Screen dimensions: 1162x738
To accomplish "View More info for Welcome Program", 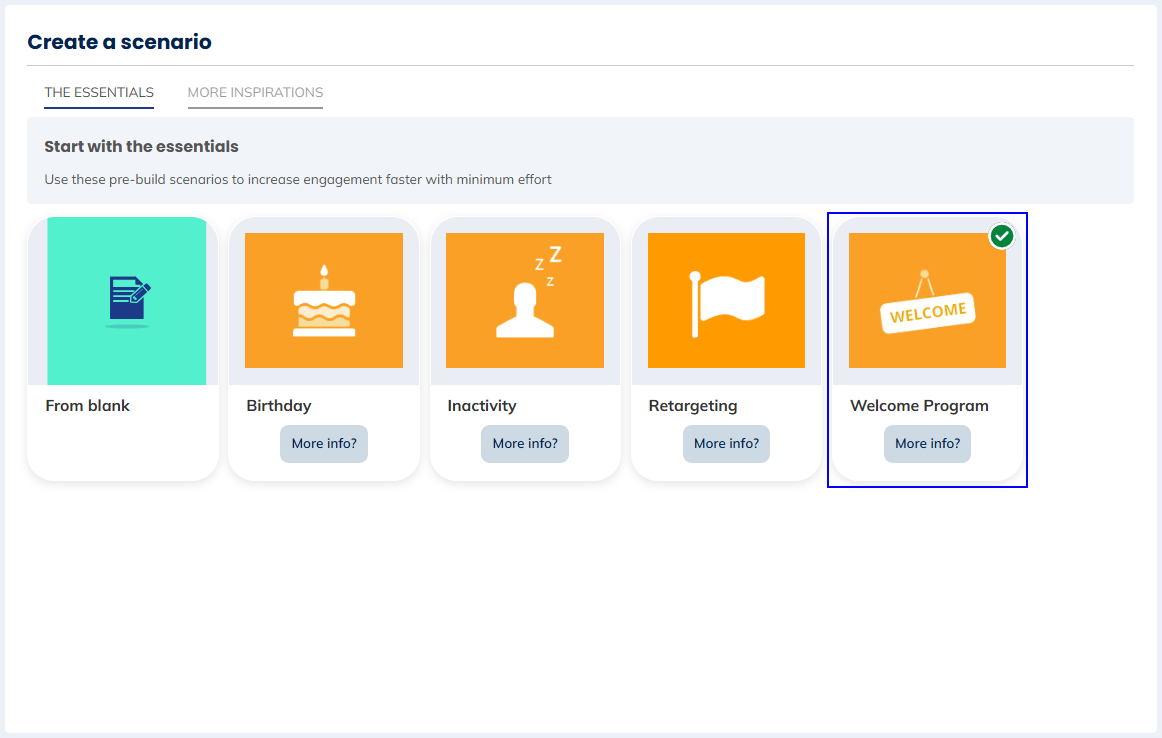I will click(927, 444).
